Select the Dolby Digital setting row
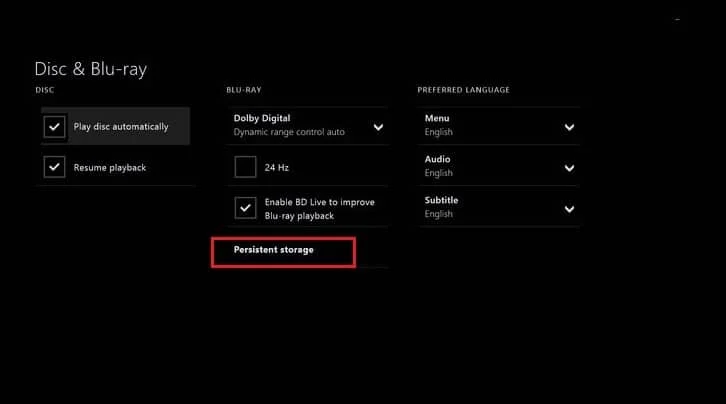Screen dimensions: 726x404 pos(307,126)
